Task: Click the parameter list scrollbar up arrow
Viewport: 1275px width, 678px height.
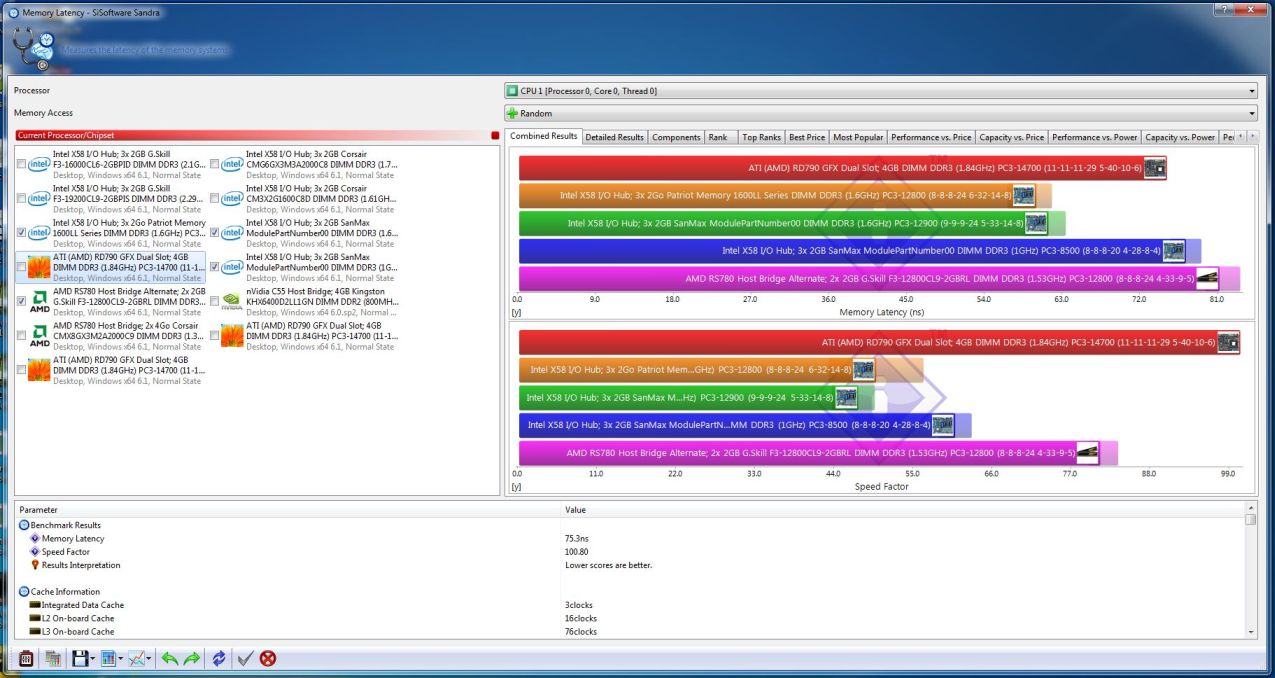Action: pos(1250,510)
